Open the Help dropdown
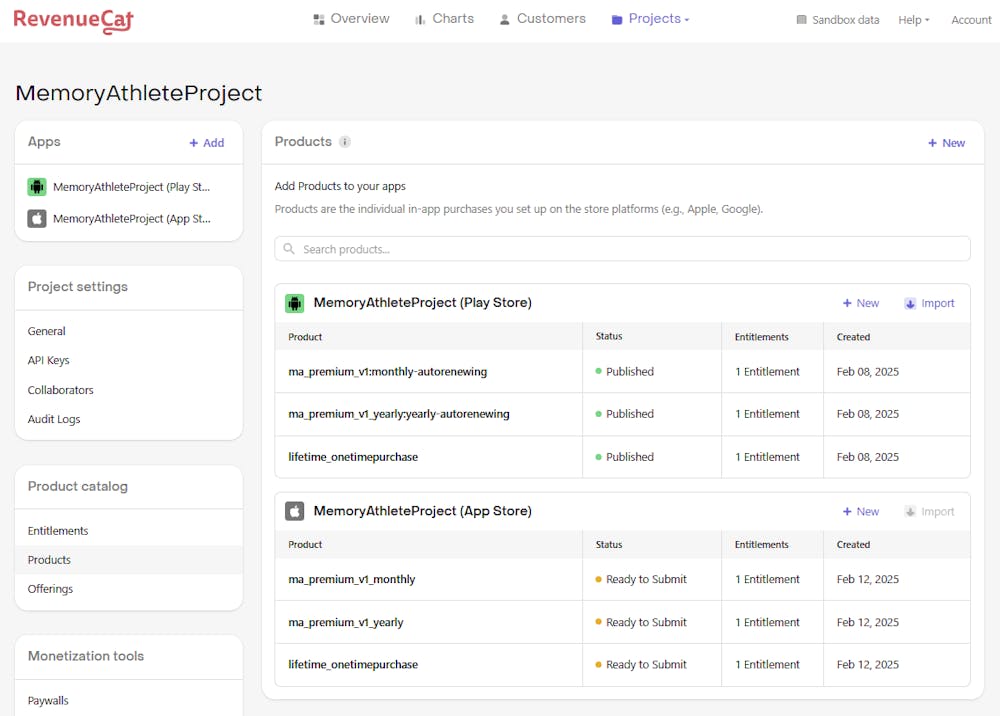This screenshot has width=1000, height=716. coord(913,20)
